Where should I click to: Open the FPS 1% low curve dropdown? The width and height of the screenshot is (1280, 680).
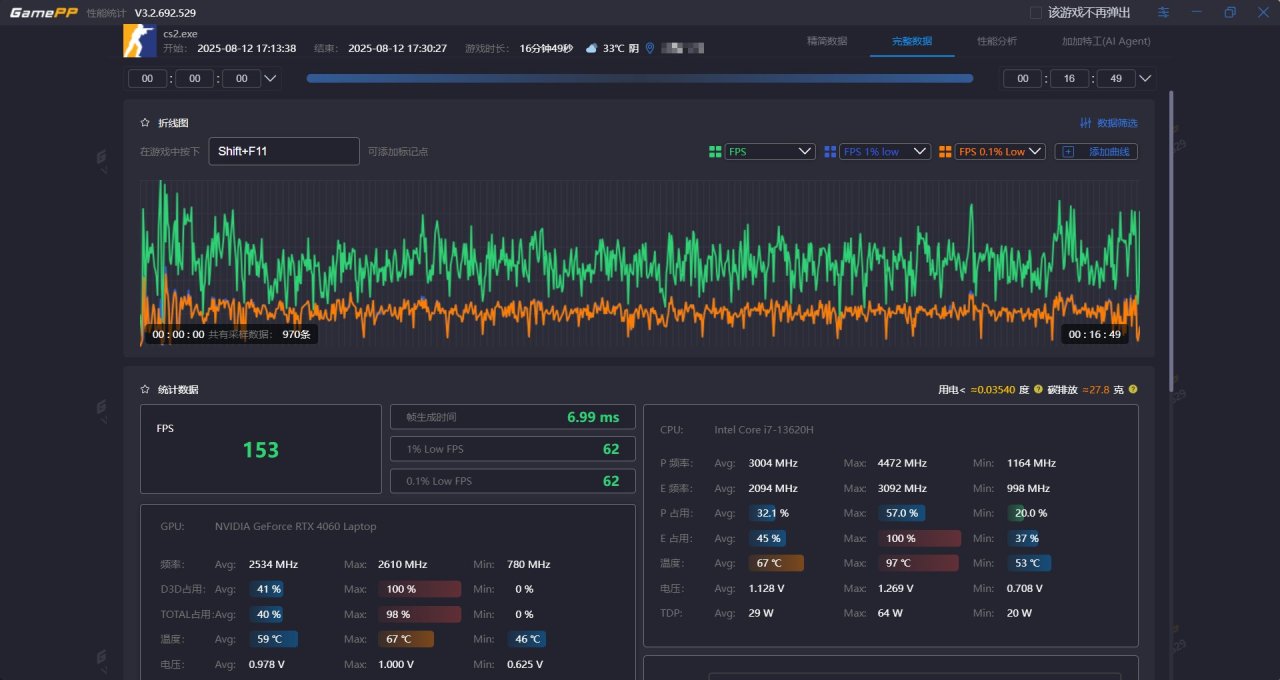[x=885, y=152]
